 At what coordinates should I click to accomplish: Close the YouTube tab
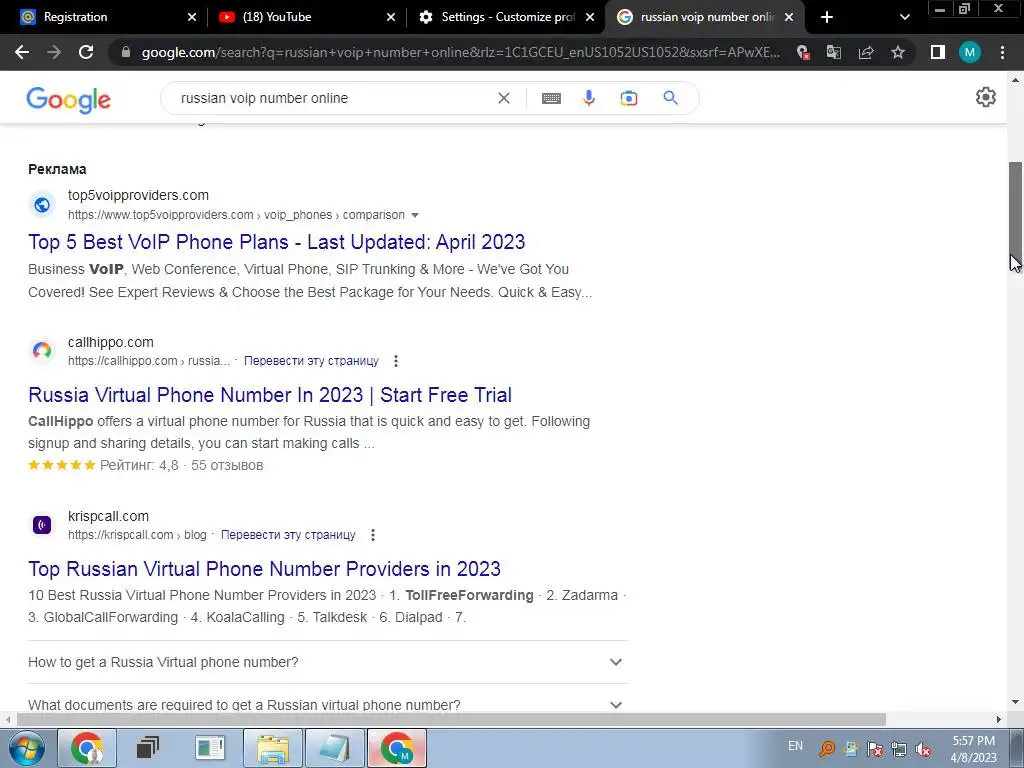[x=391, y=17]
